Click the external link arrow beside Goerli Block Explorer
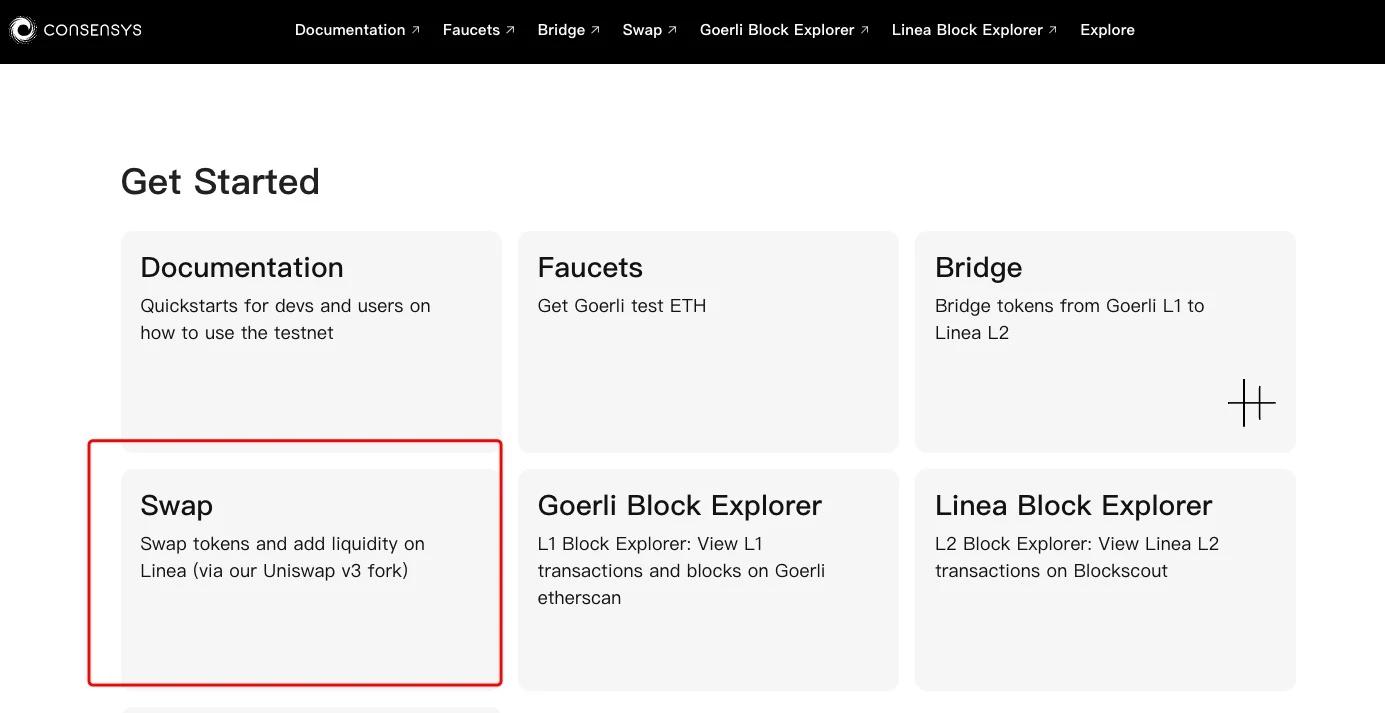1385x713 pixels. coord(862,27)
